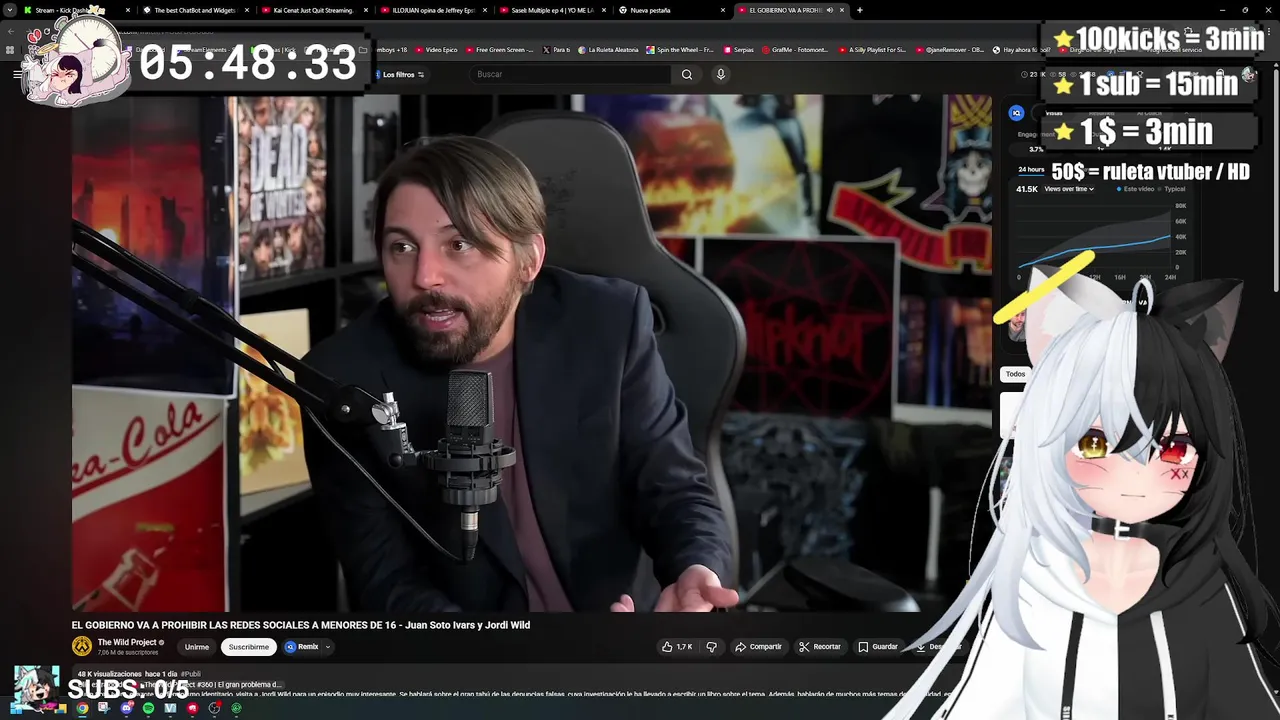Open Discord from the Windows taskbar
The height and width of the screenshot is (720, 1280).
pyautogui.click(x=126, y=708)
